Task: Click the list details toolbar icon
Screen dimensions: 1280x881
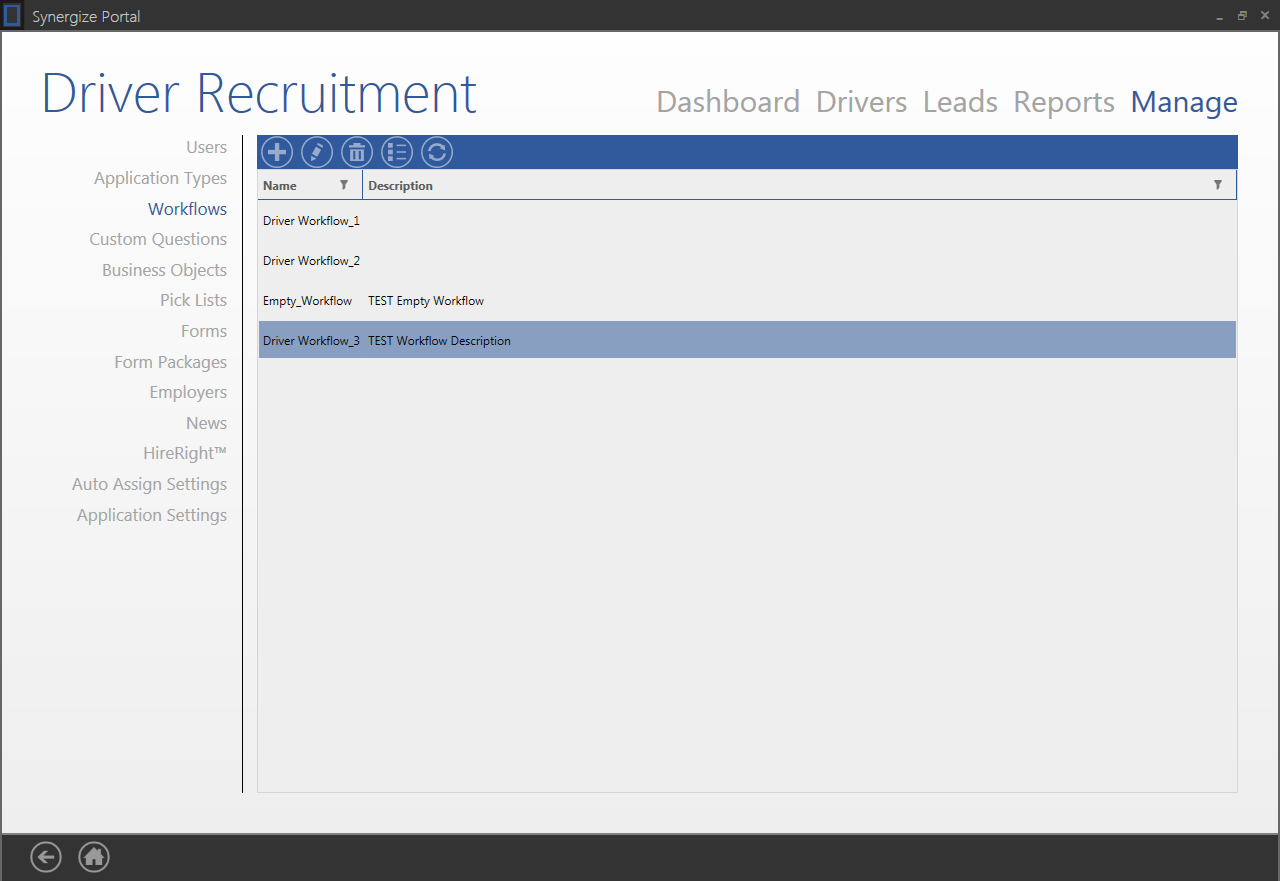Action: point(397,152)
